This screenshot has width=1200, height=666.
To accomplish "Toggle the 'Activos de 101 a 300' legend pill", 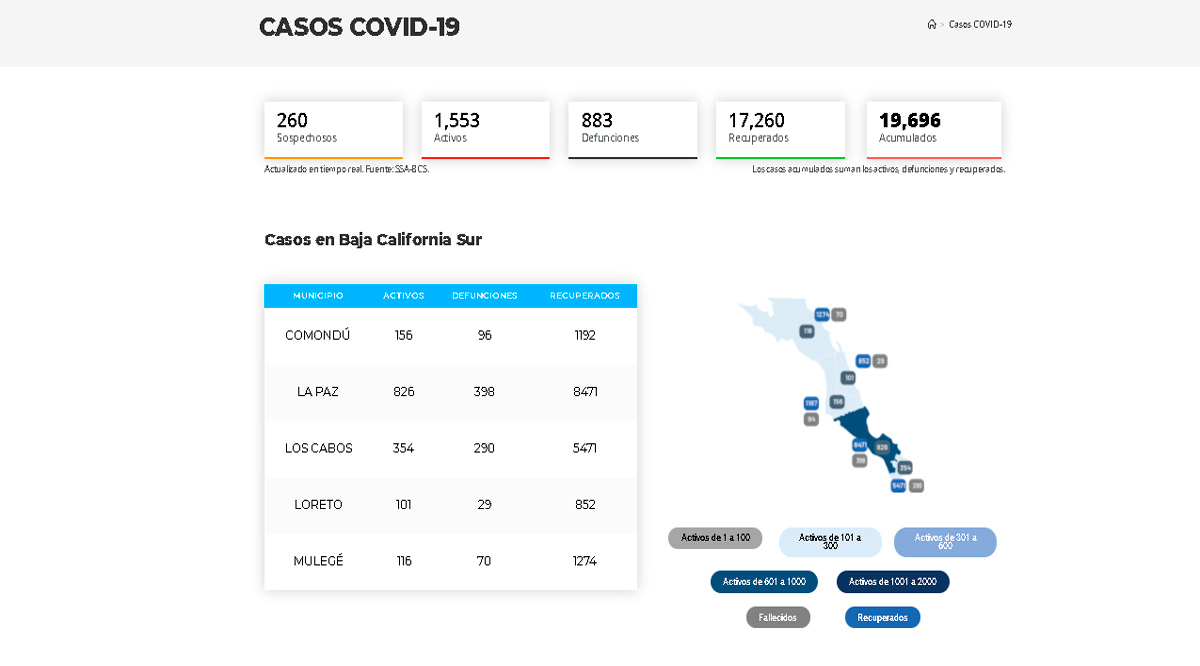I will pyautogui.click(x=830, y=542).
